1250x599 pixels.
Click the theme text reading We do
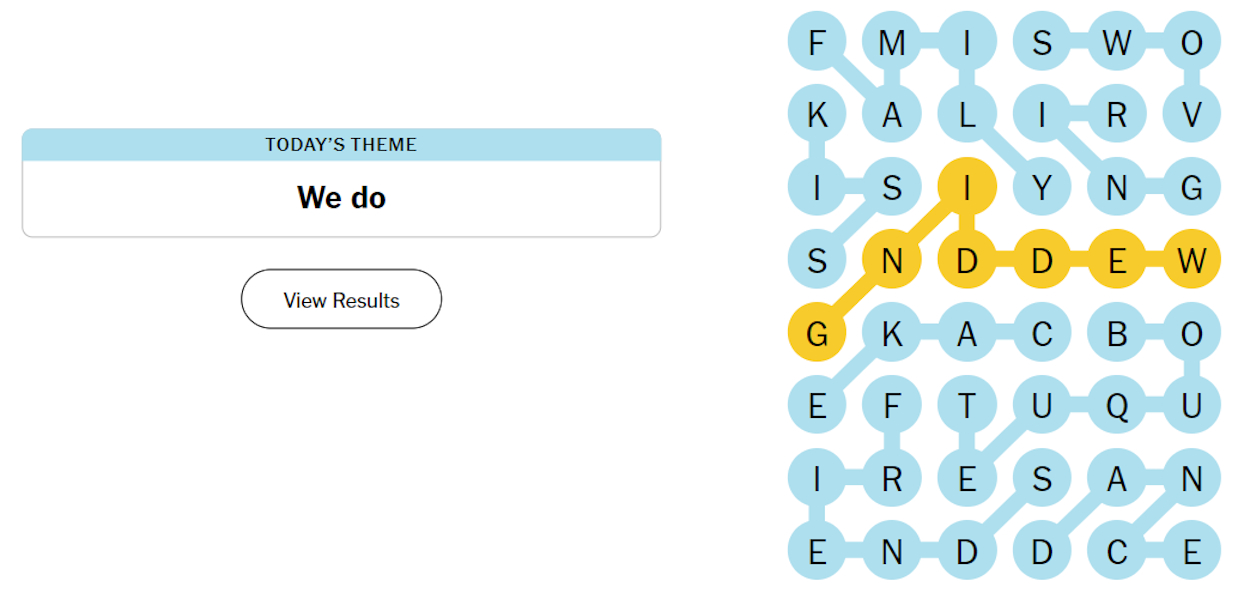click(x=341, y=197)
